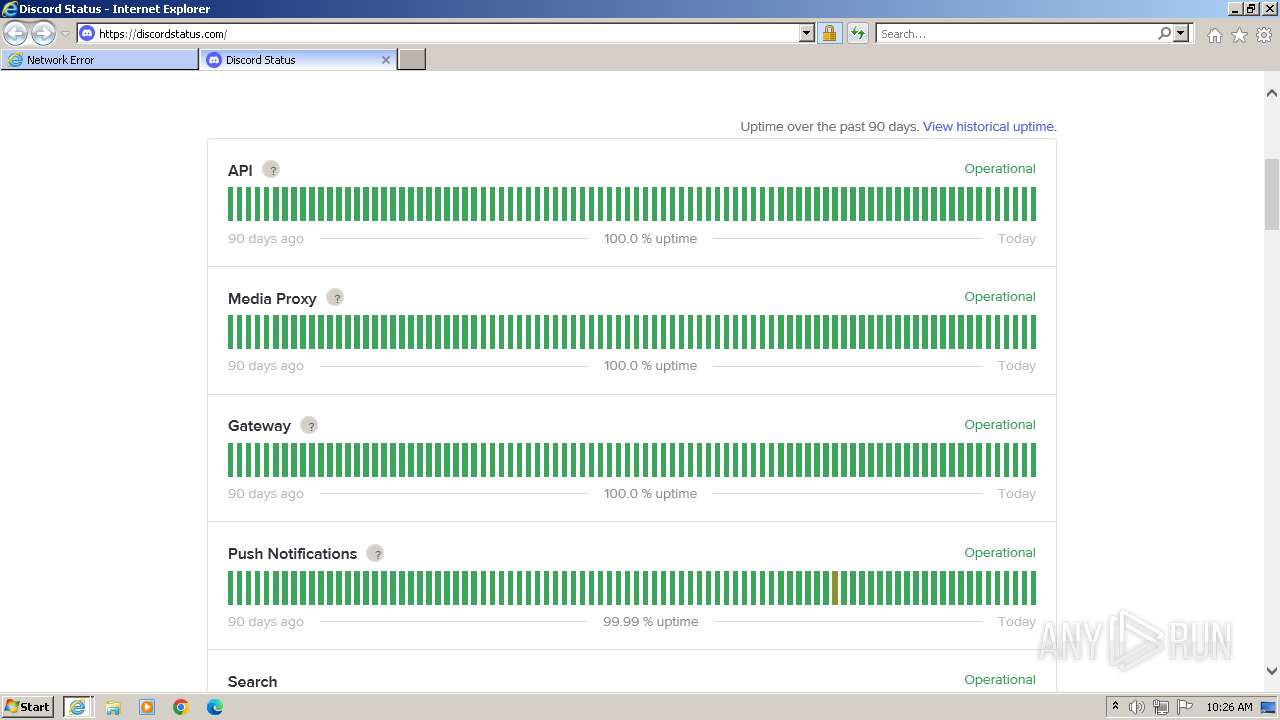The width and height of the screenshot is (1280, 720).
Task: Open the Tools gear icon
Action: pos(1264,35)
